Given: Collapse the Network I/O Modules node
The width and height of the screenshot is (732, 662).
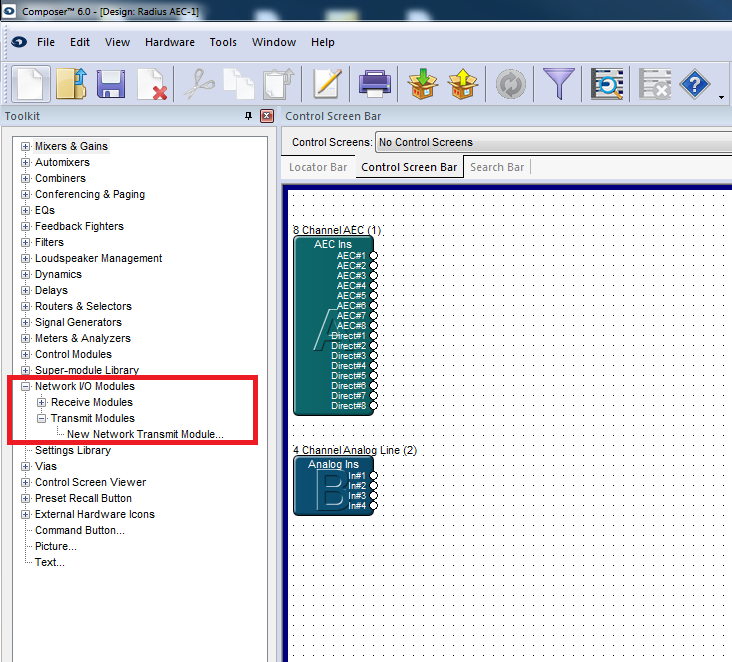Looking at the screenshot, I should (26, 386).
